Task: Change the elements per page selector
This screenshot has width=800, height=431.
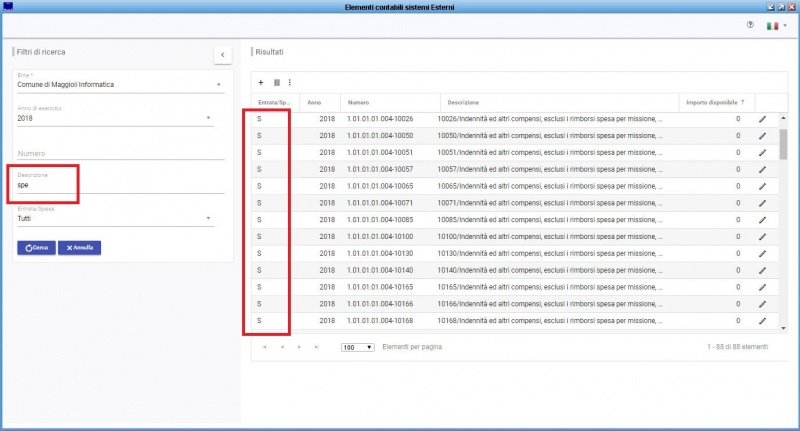Action: point(357,347)
